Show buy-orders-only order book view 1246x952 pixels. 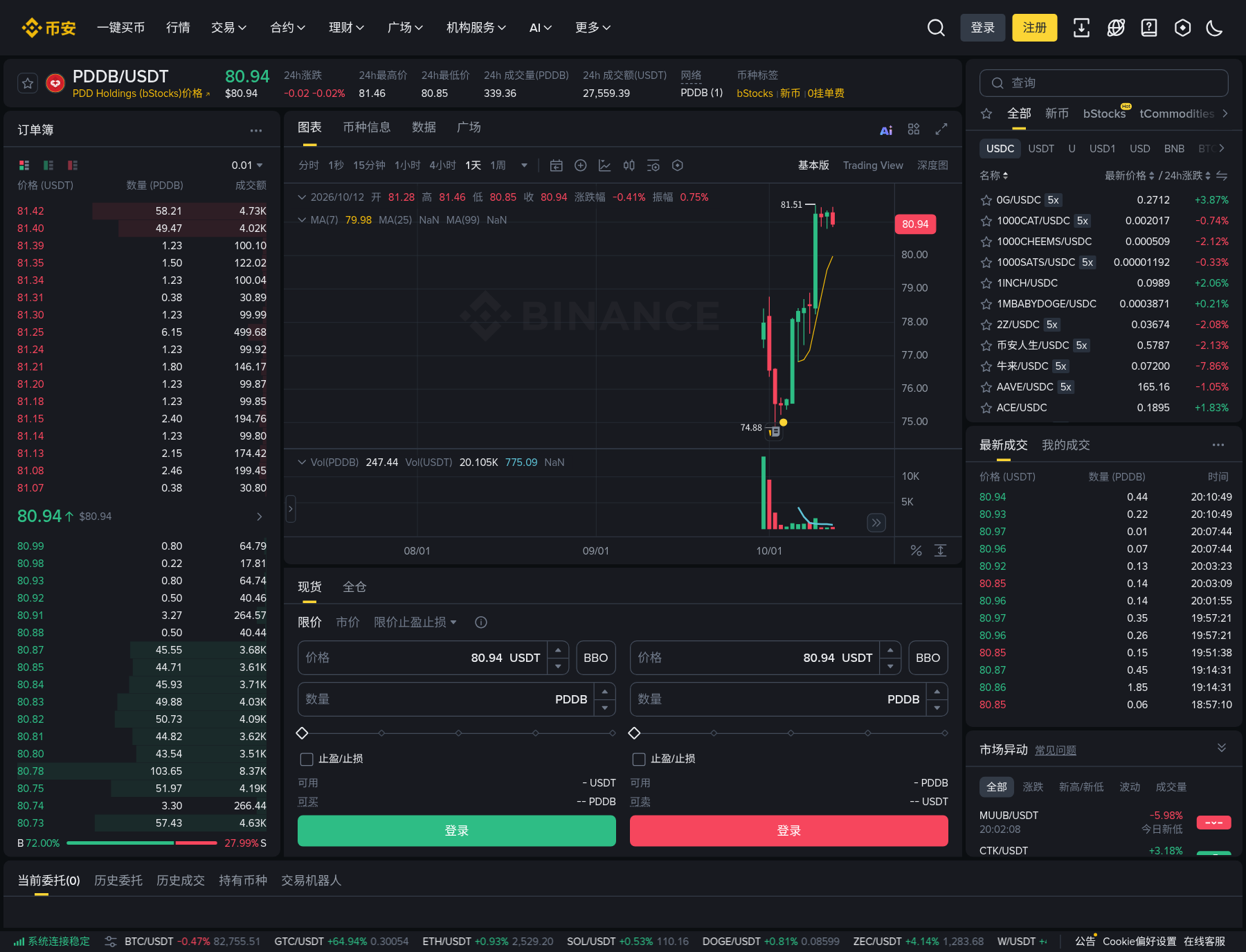[48, 165]
